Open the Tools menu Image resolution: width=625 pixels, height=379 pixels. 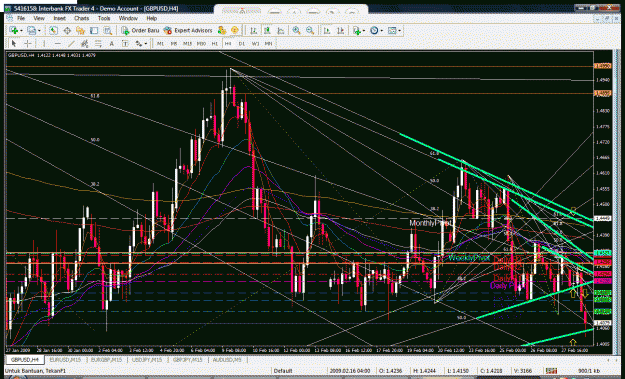104,18
